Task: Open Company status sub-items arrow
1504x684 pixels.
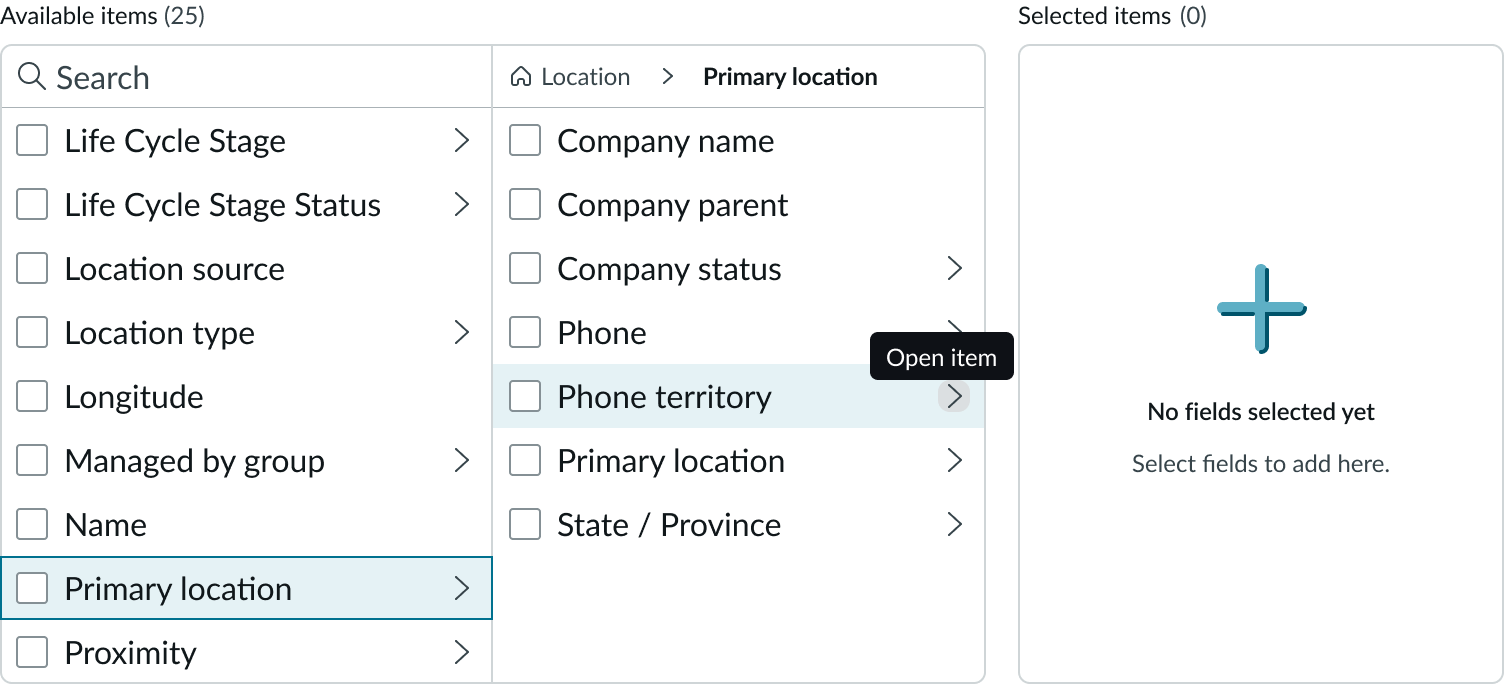Action: pos(954,269)
